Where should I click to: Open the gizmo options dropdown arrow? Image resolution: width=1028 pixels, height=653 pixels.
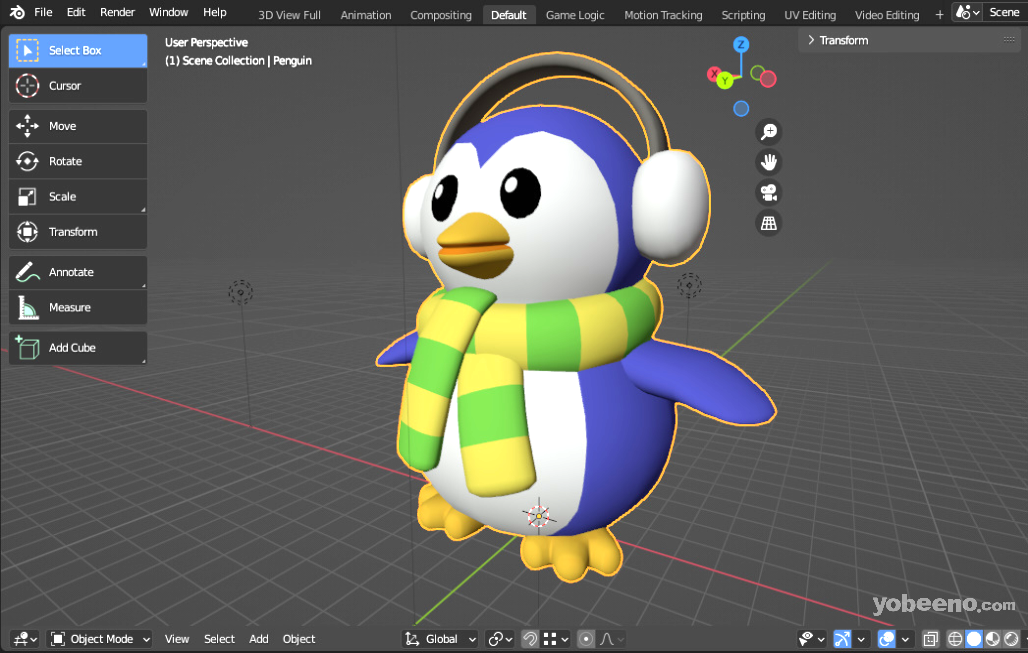(x=861, y=639)
